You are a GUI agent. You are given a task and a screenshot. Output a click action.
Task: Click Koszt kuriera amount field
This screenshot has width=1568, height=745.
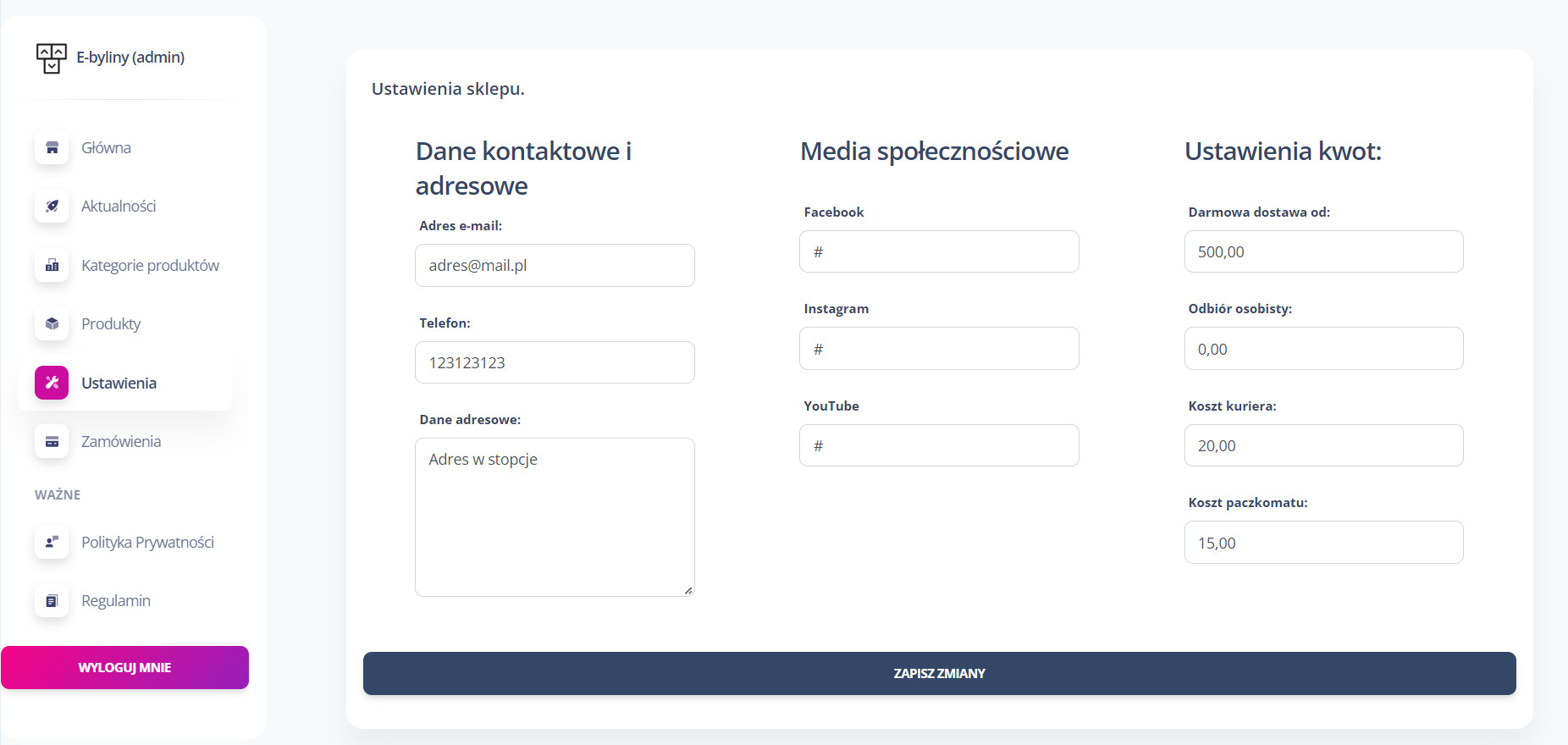1323,445
